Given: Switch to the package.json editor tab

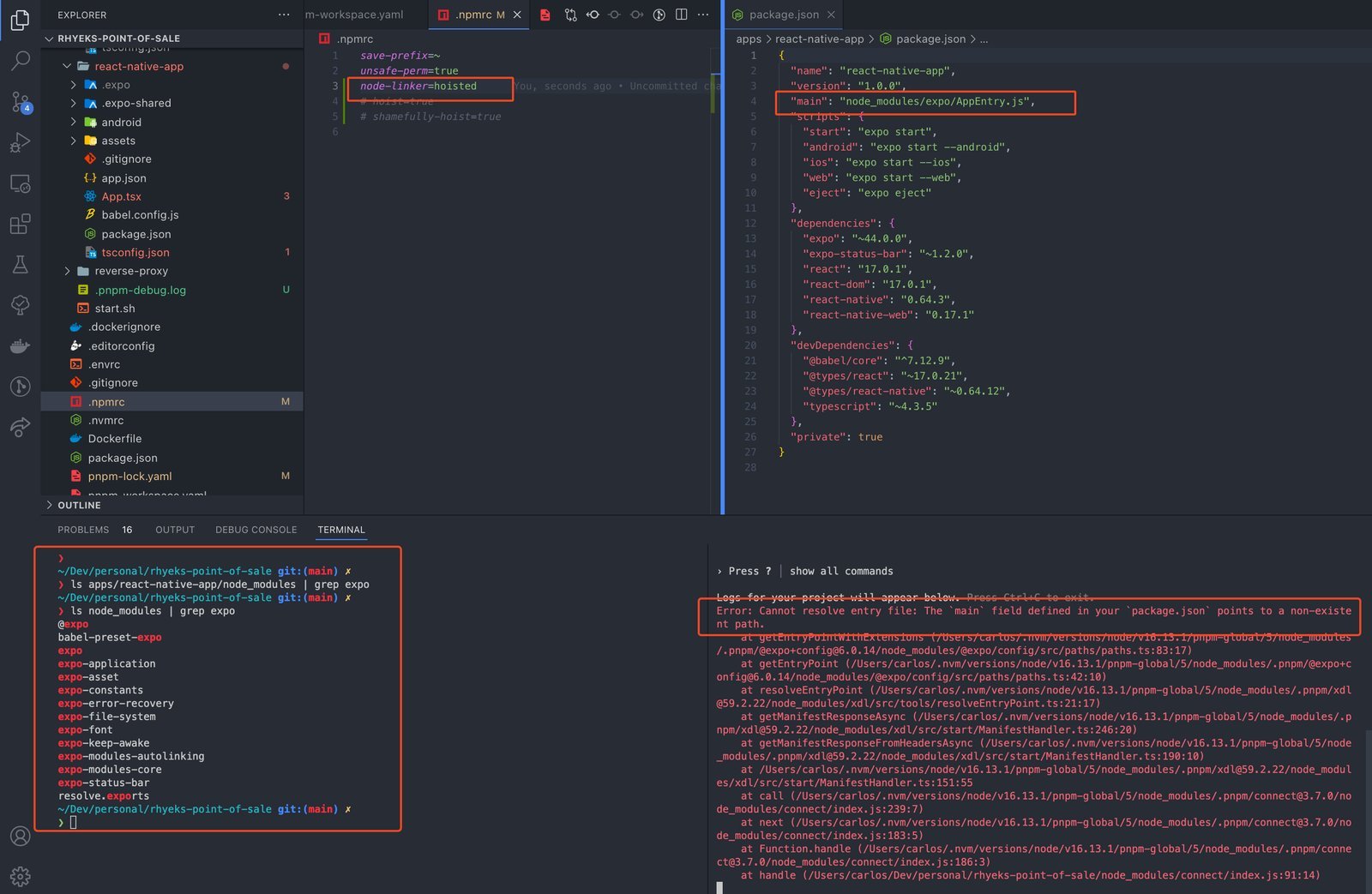Looking at the screenshot, I should click(784, 15).
